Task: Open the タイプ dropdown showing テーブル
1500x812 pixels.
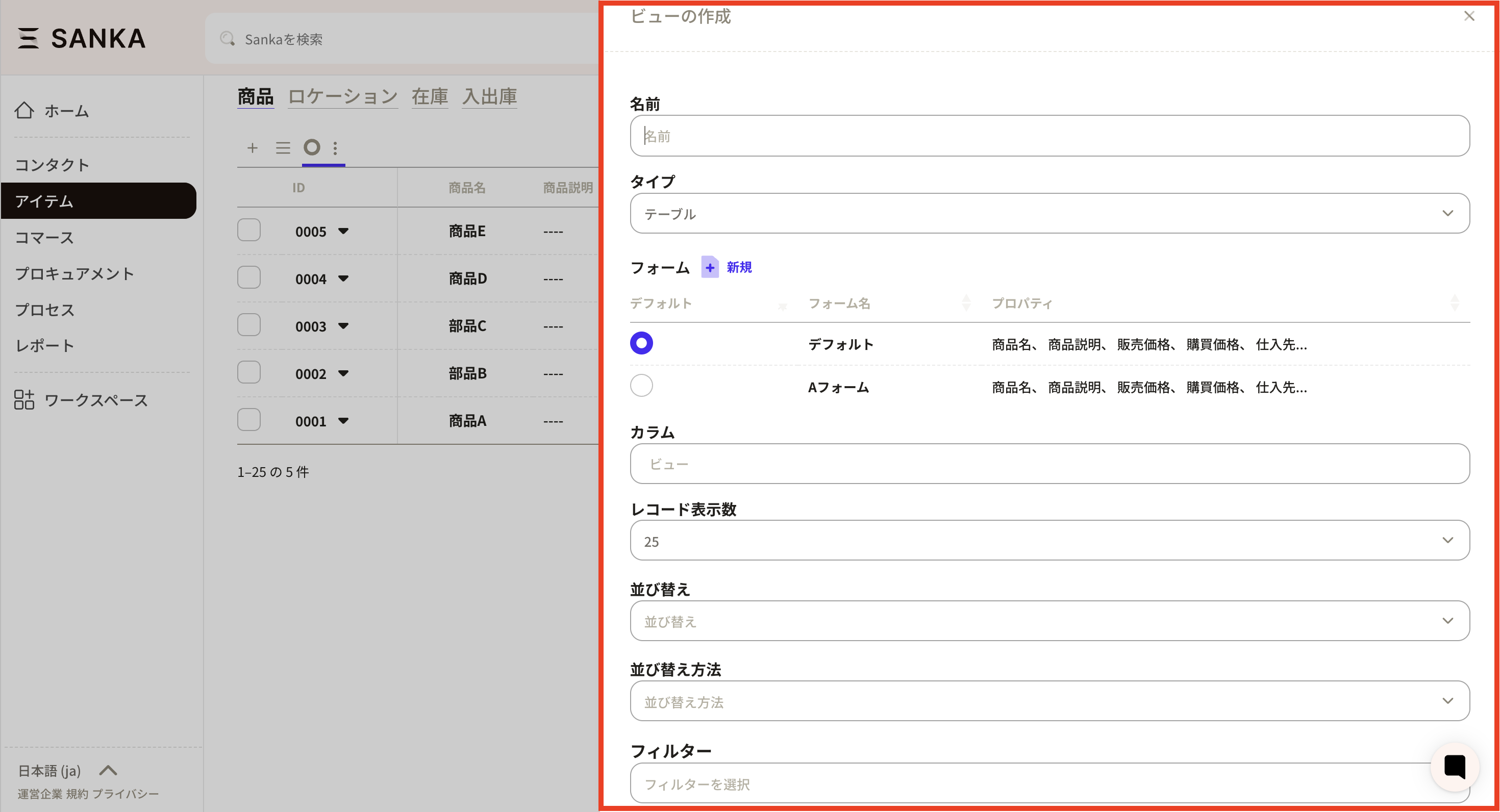Action: (1049, 214)
